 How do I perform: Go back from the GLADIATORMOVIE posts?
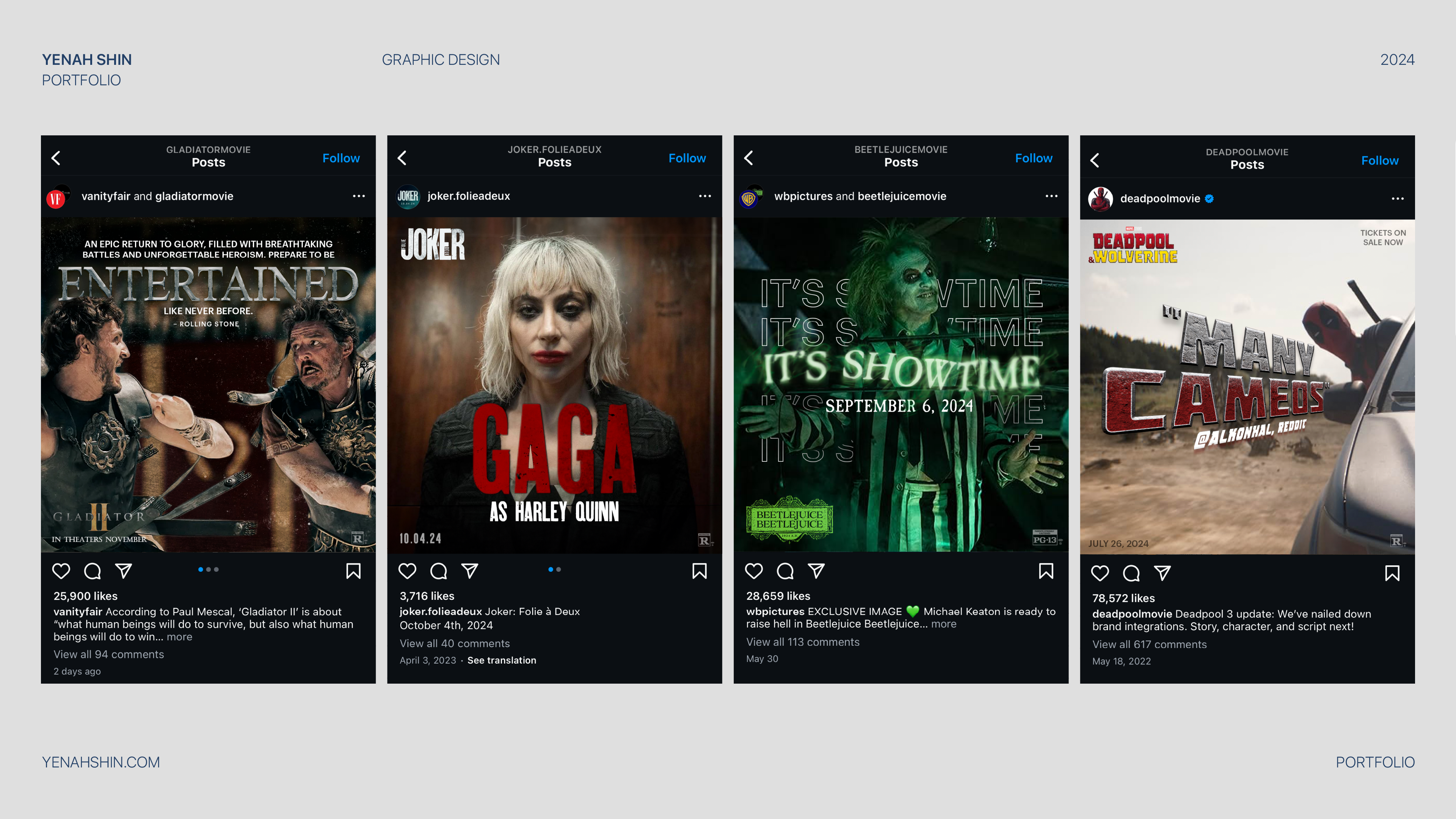click(56, 158)
